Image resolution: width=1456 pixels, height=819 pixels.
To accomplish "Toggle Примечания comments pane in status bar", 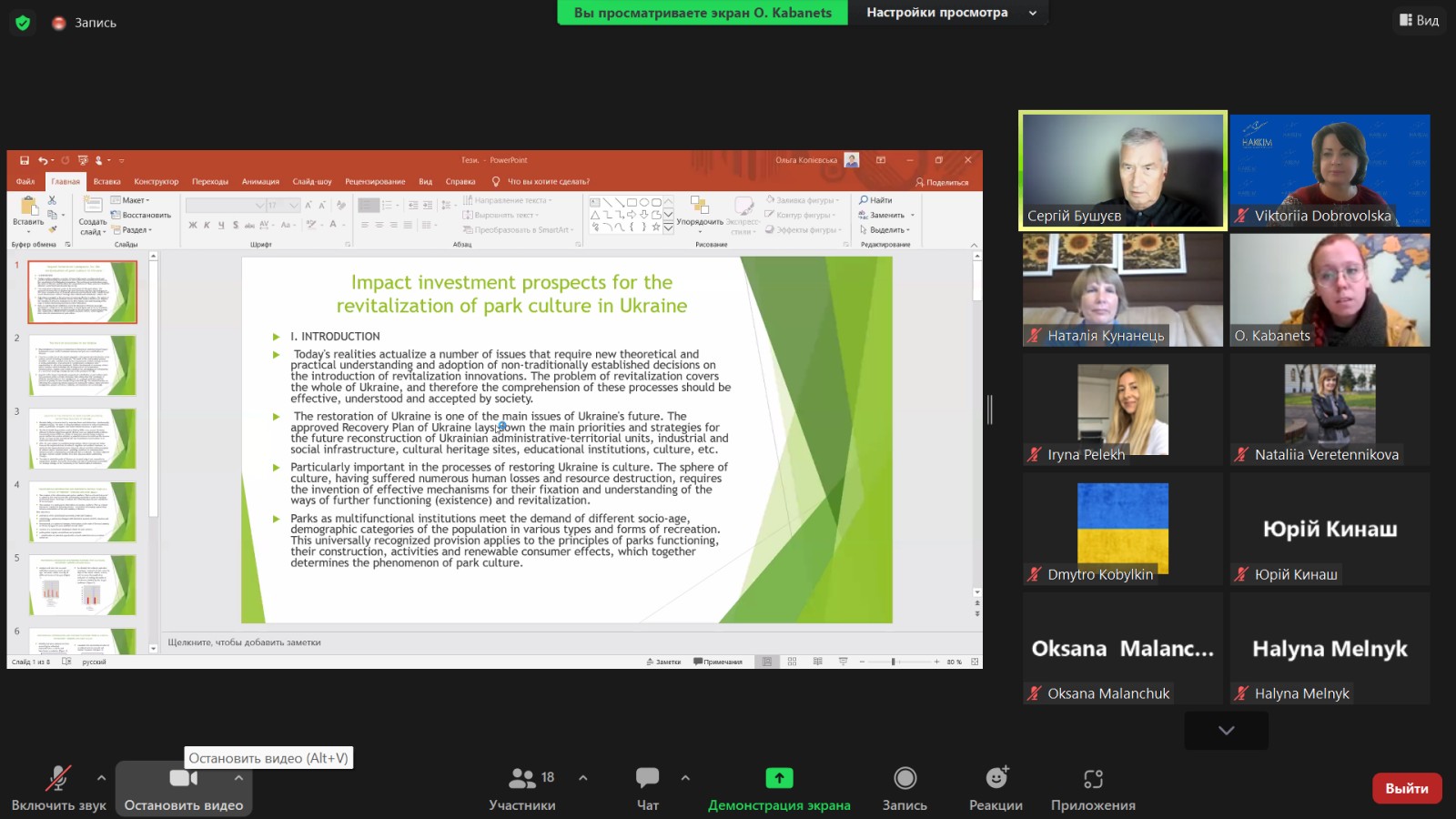I will pos(718,662).
